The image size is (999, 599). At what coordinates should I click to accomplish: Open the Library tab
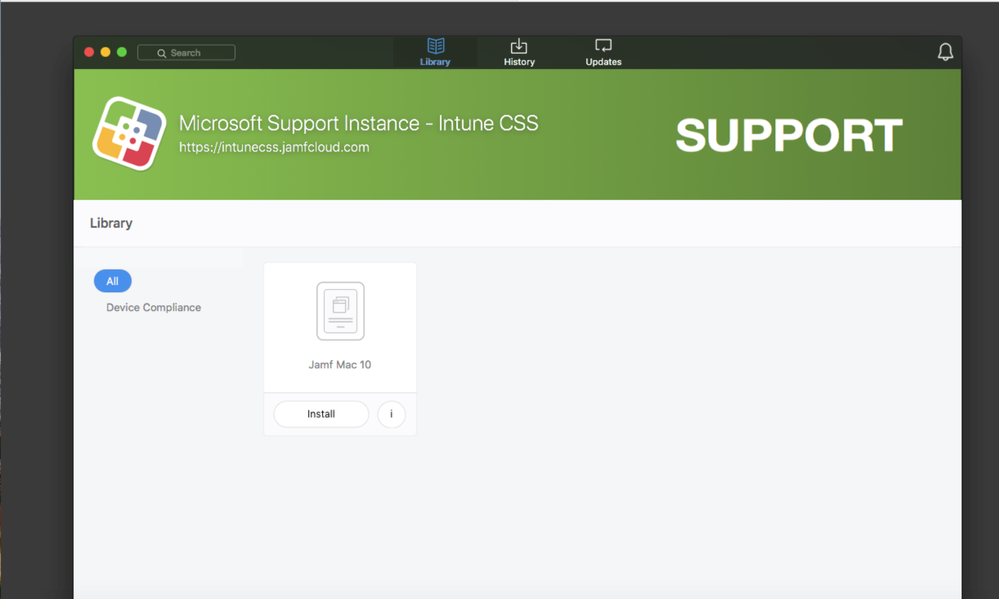[x=435, y=52]
